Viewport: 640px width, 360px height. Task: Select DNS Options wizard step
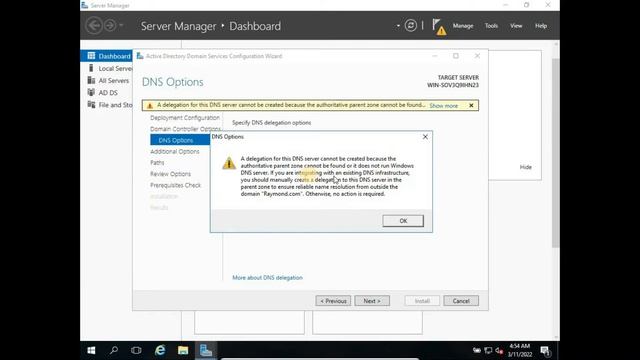[180, 140]
